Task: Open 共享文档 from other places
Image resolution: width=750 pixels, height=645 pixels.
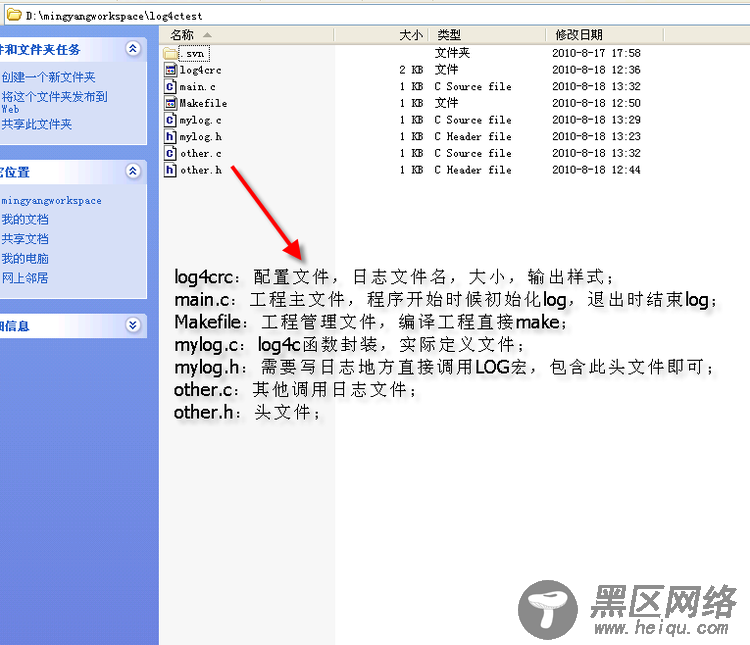Action: pos(25,239)
